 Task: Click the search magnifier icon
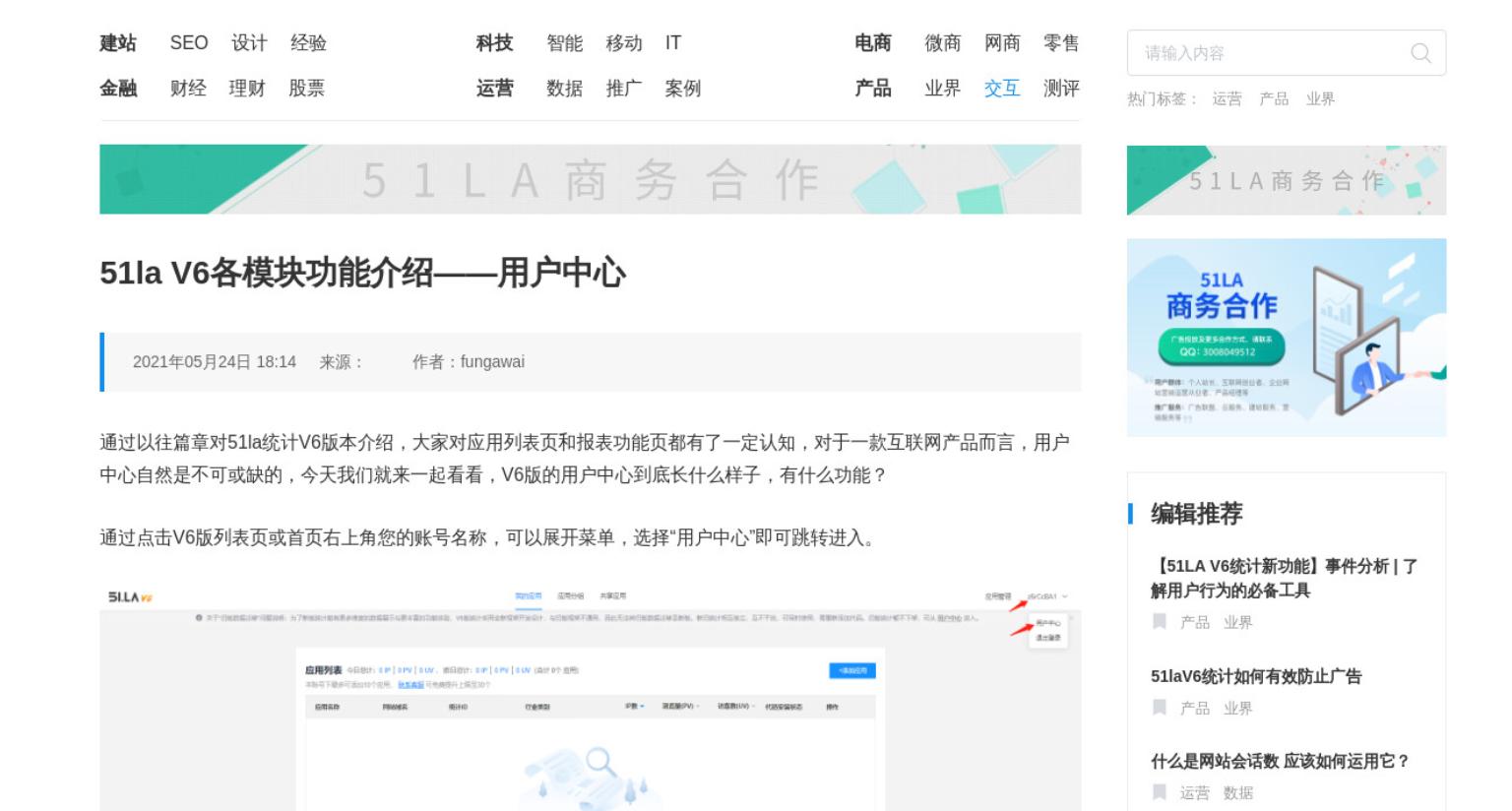1420,53
